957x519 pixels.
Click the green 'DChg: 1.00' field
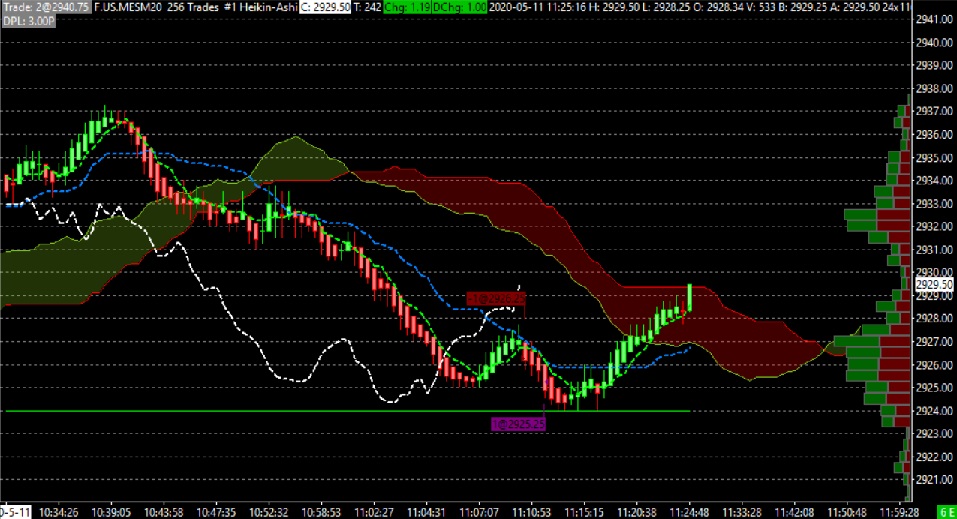pos(460,7)
